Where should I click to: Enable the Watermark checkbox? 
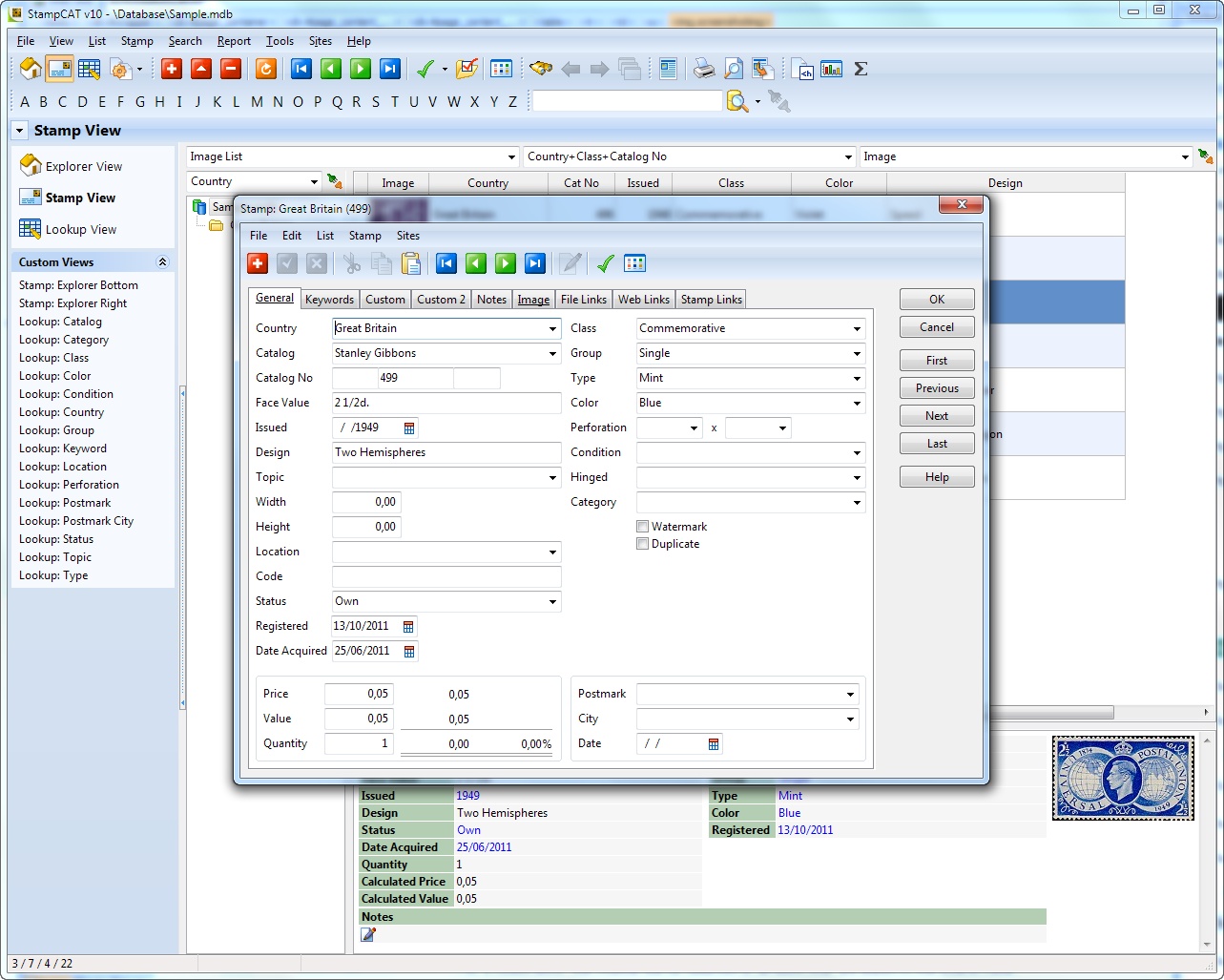pyautogui.click(x=643, y=527)
